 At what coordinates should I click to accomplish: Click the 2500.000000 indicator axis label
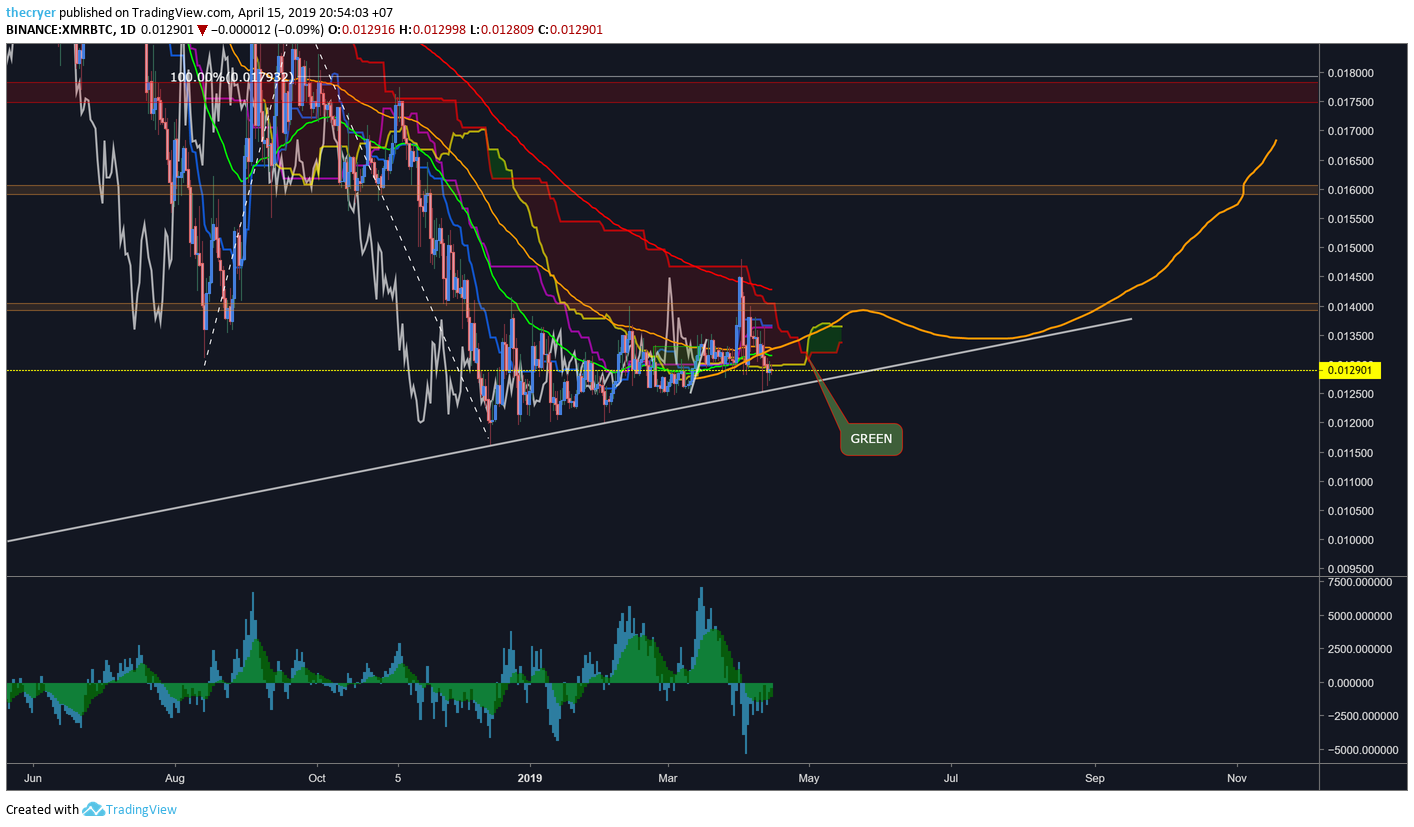1358,649
